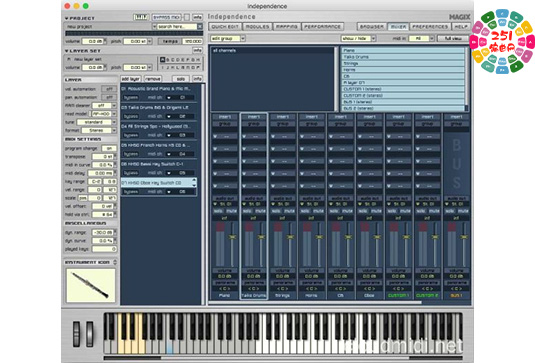Click the search here field
The width and height of the screenshot is (535, 363).
pos(177,27)
